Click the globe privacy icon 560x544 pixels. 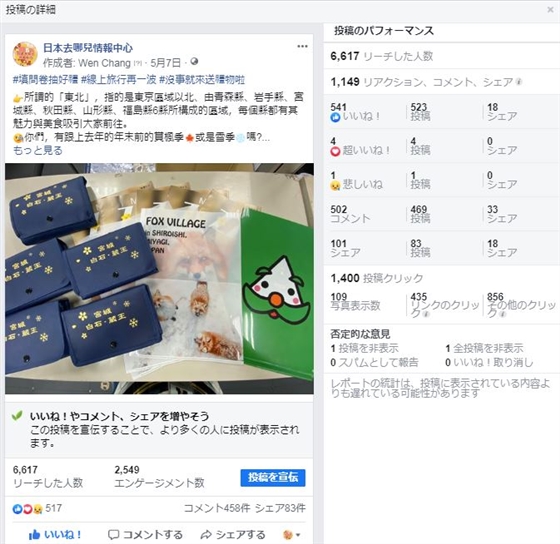click(x=194, y=62)
